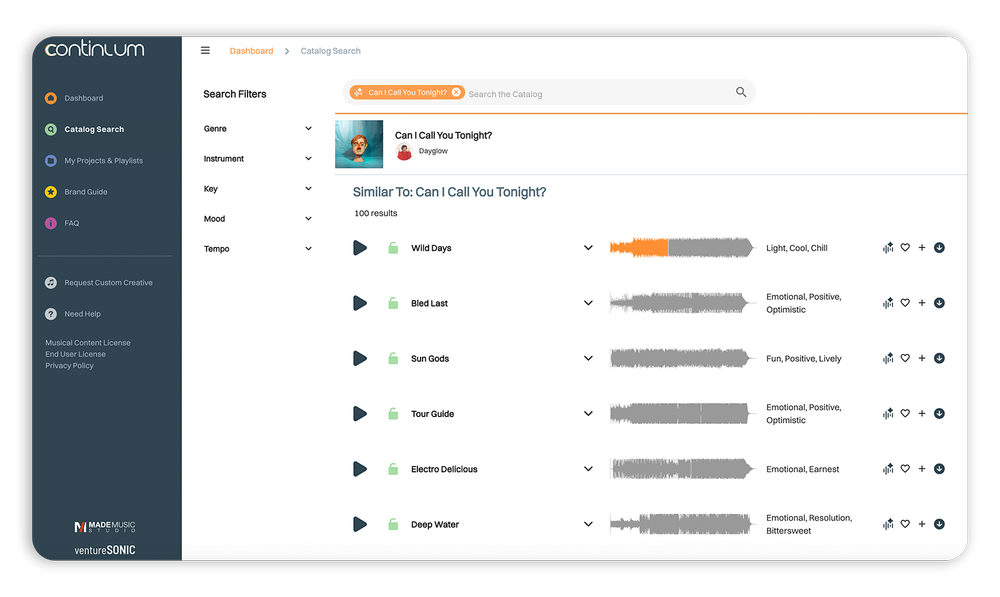Add Tour Guide to a playlist
The width and height of the screenshot is (1000, 597).
click(x=922, y=414)
